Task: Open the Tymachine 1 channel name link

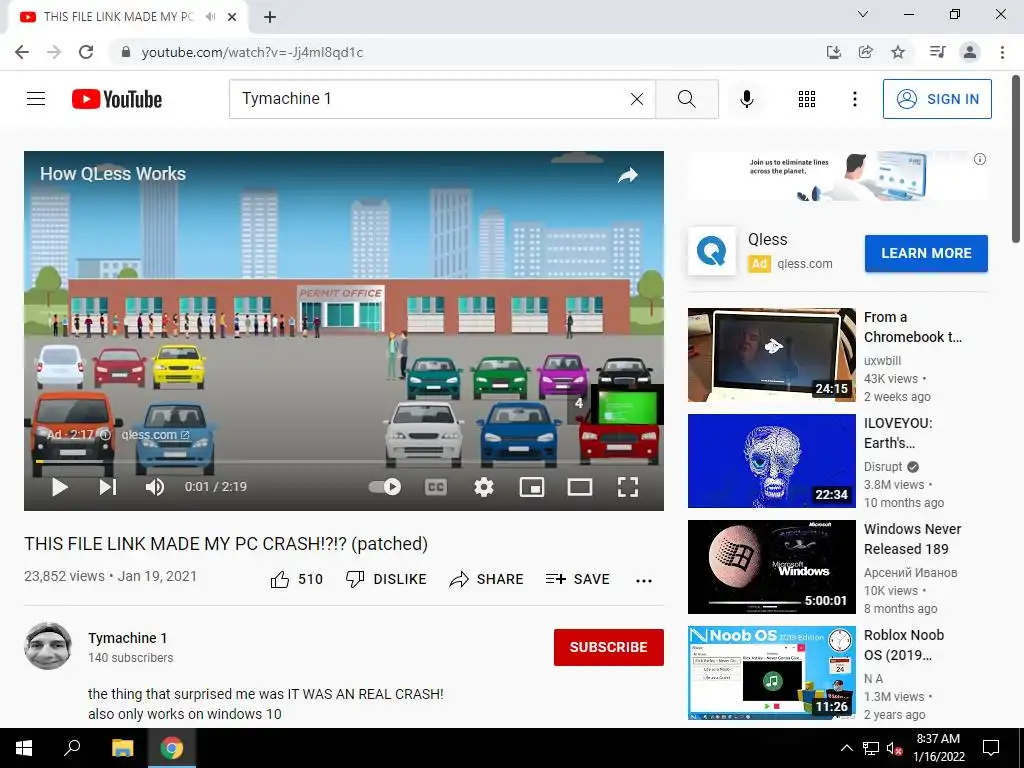Action: coord(127,638)
